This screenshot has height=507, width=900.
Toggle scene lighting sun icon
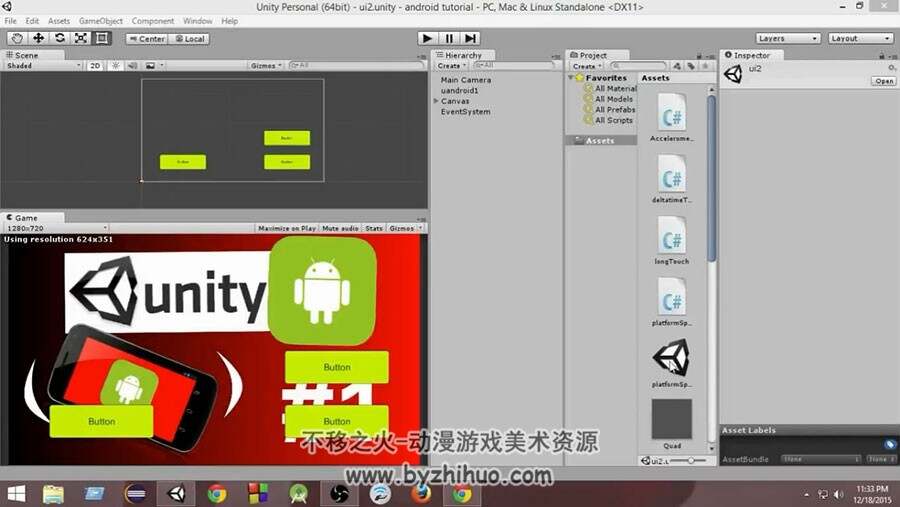(x=115, y=66)
